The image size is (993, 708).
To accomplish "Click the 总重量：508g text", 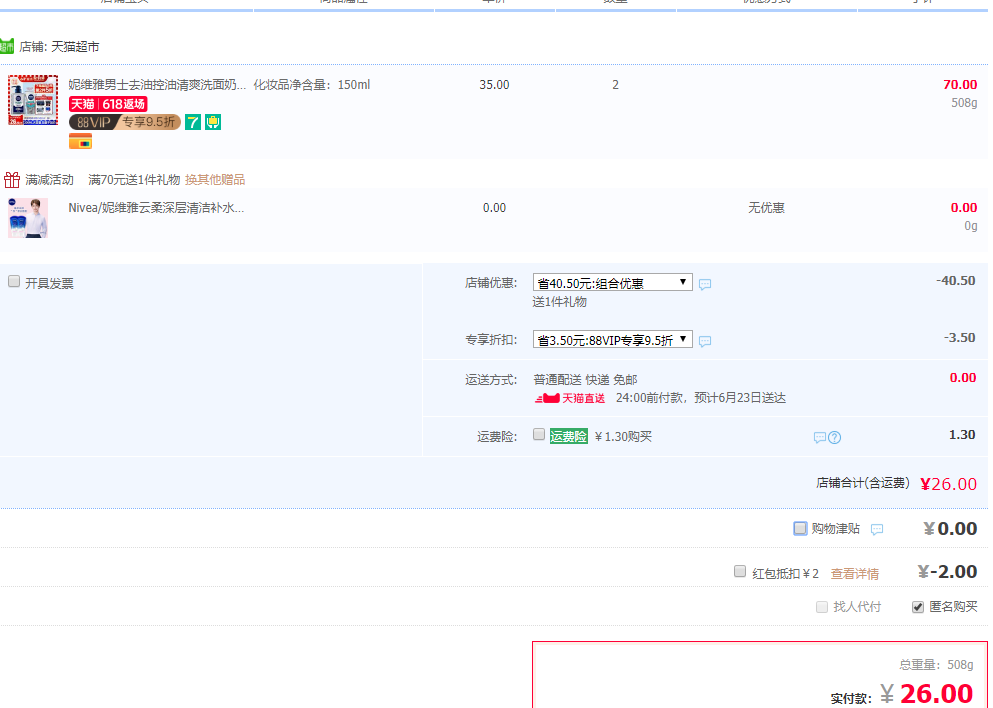I will pyautogui.click(x=936, y=665).
